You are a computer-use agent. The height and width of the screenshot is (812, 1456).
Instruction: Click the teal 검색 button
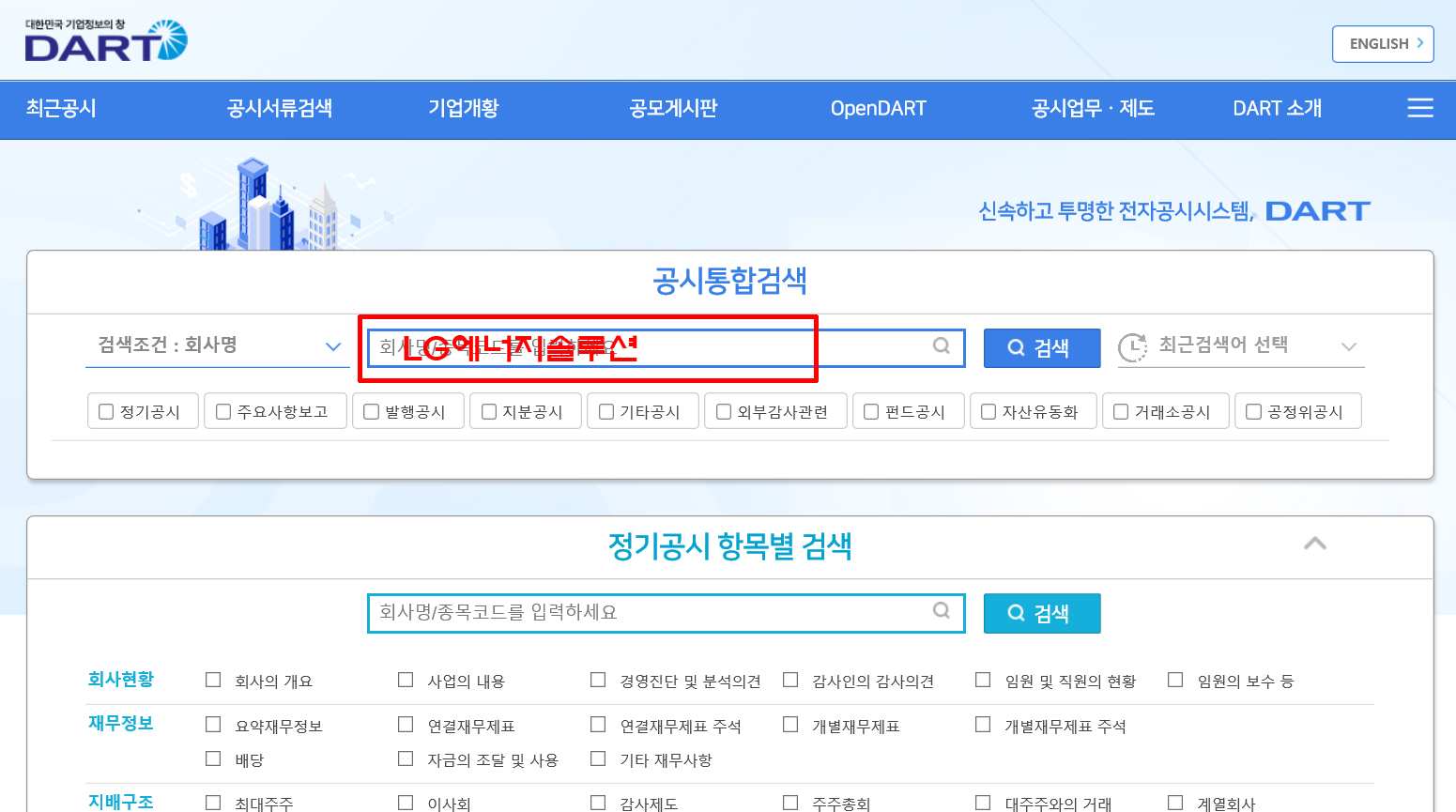click(1042, 614)
